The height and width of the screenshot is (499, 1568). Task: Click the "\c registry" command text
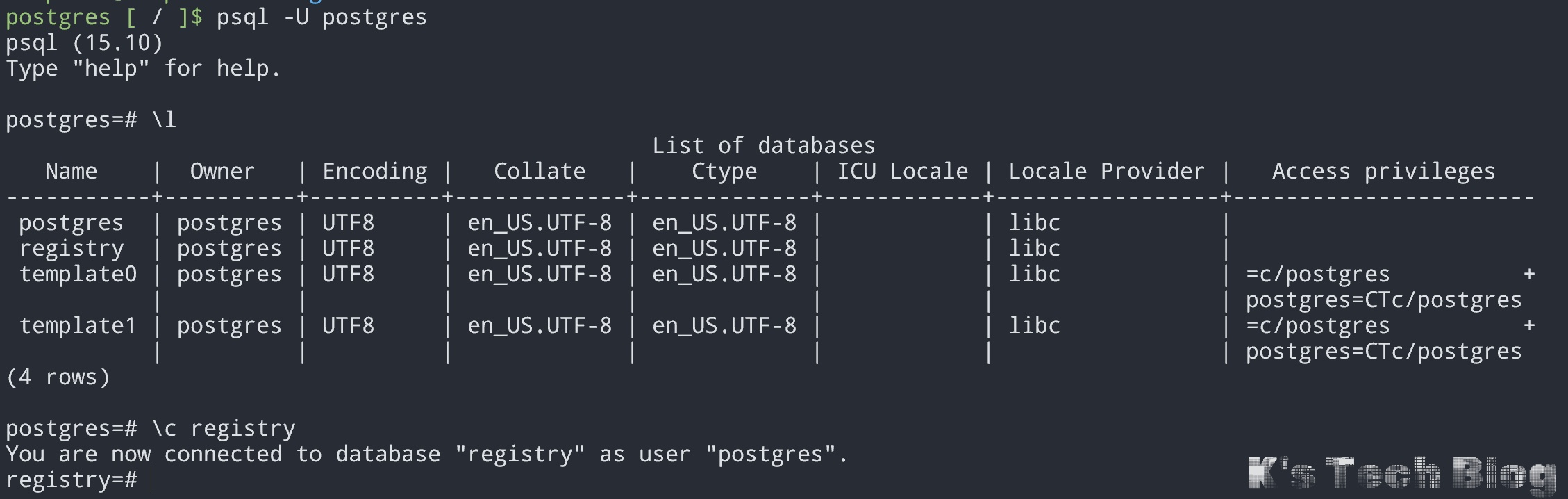(223, 429)
